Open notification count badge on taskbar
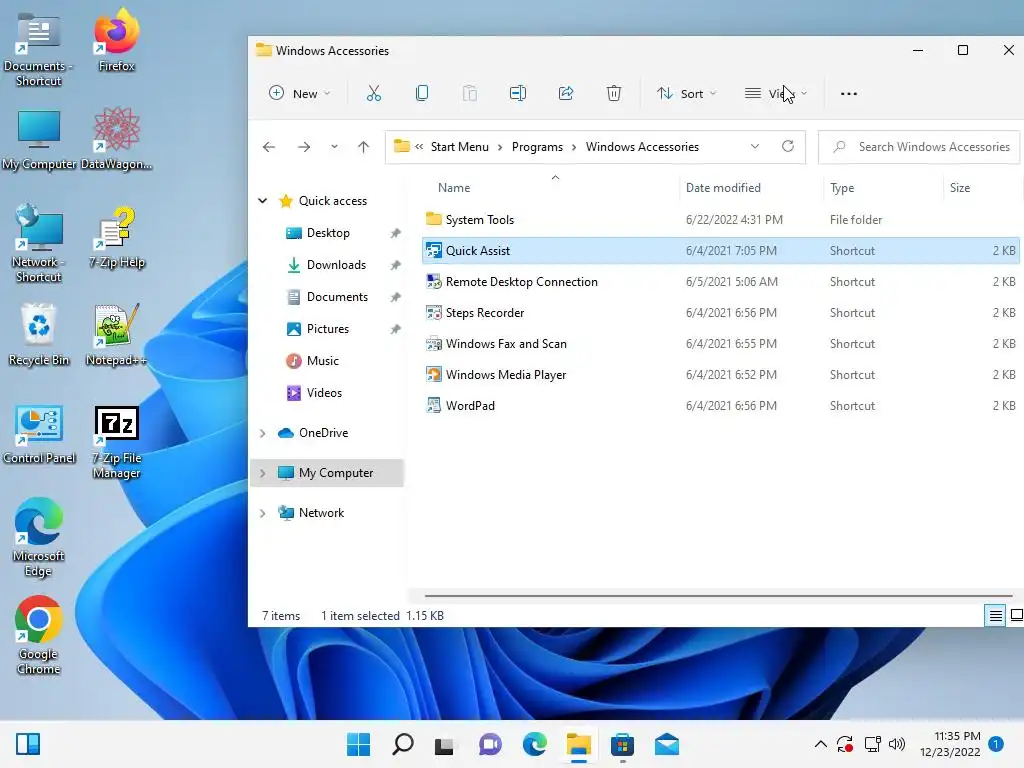 point(996,743)
